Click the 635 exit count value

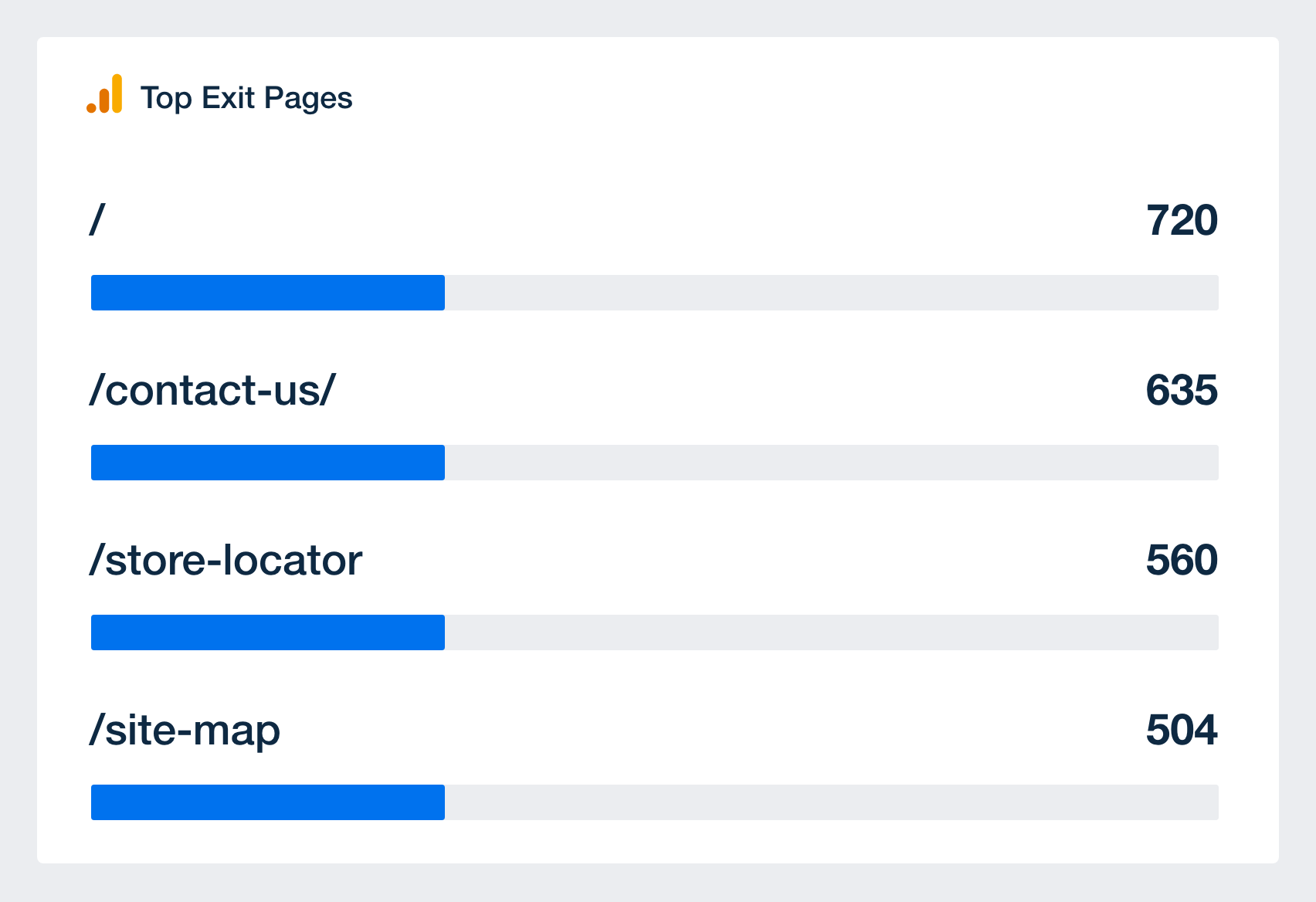click(1182, 390)
